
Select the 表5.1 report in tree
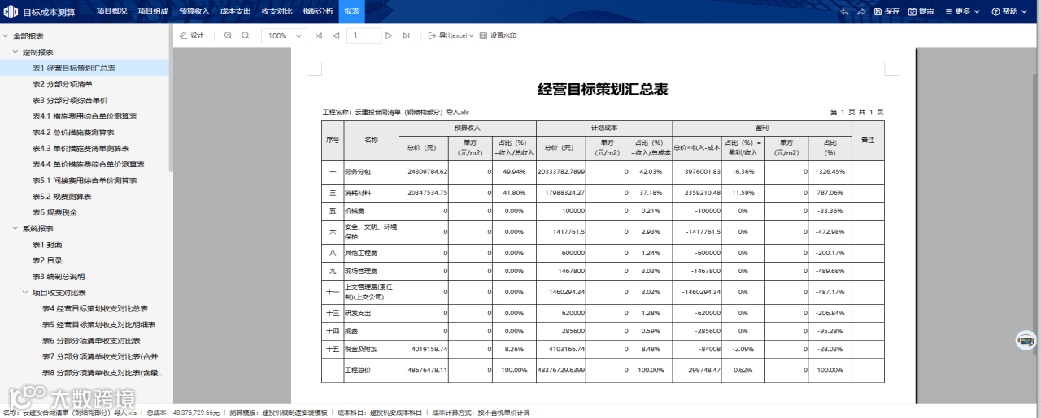84,180
